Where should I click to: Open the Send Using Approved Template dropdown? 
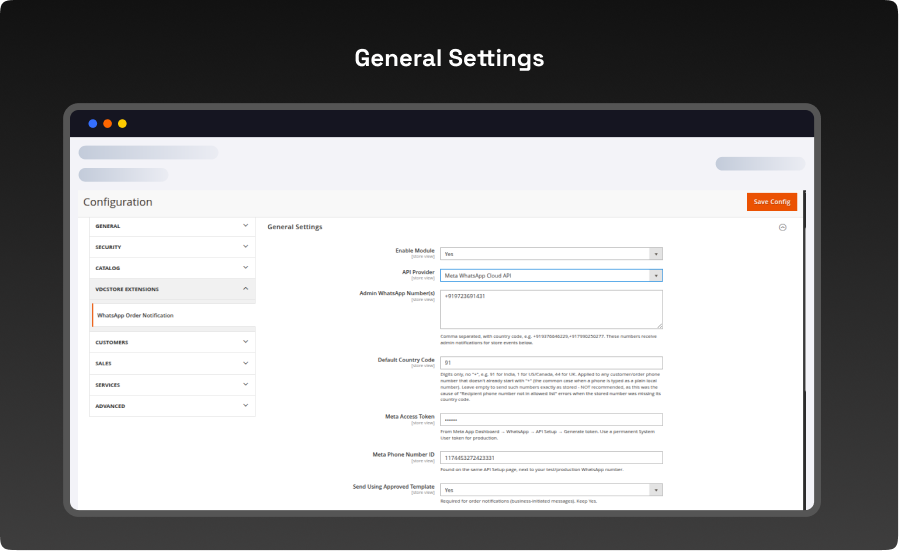[x=551, y=490]
